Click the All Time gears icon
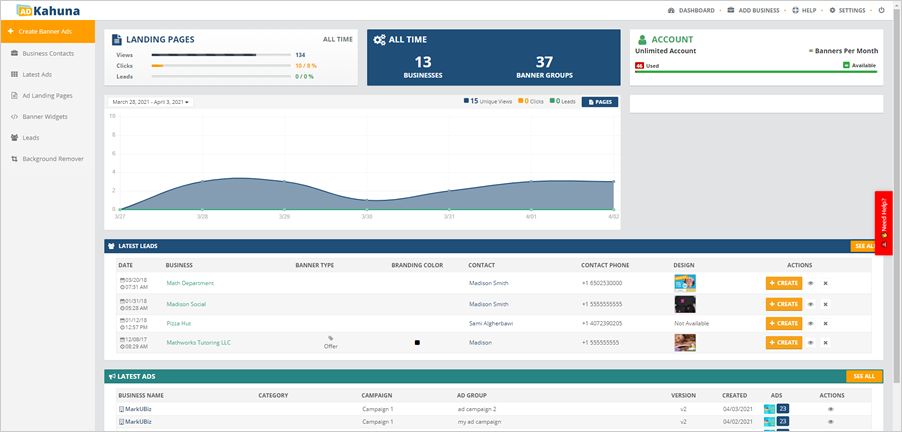This screenshot has height=432, width=902. (x=380, y=40)
